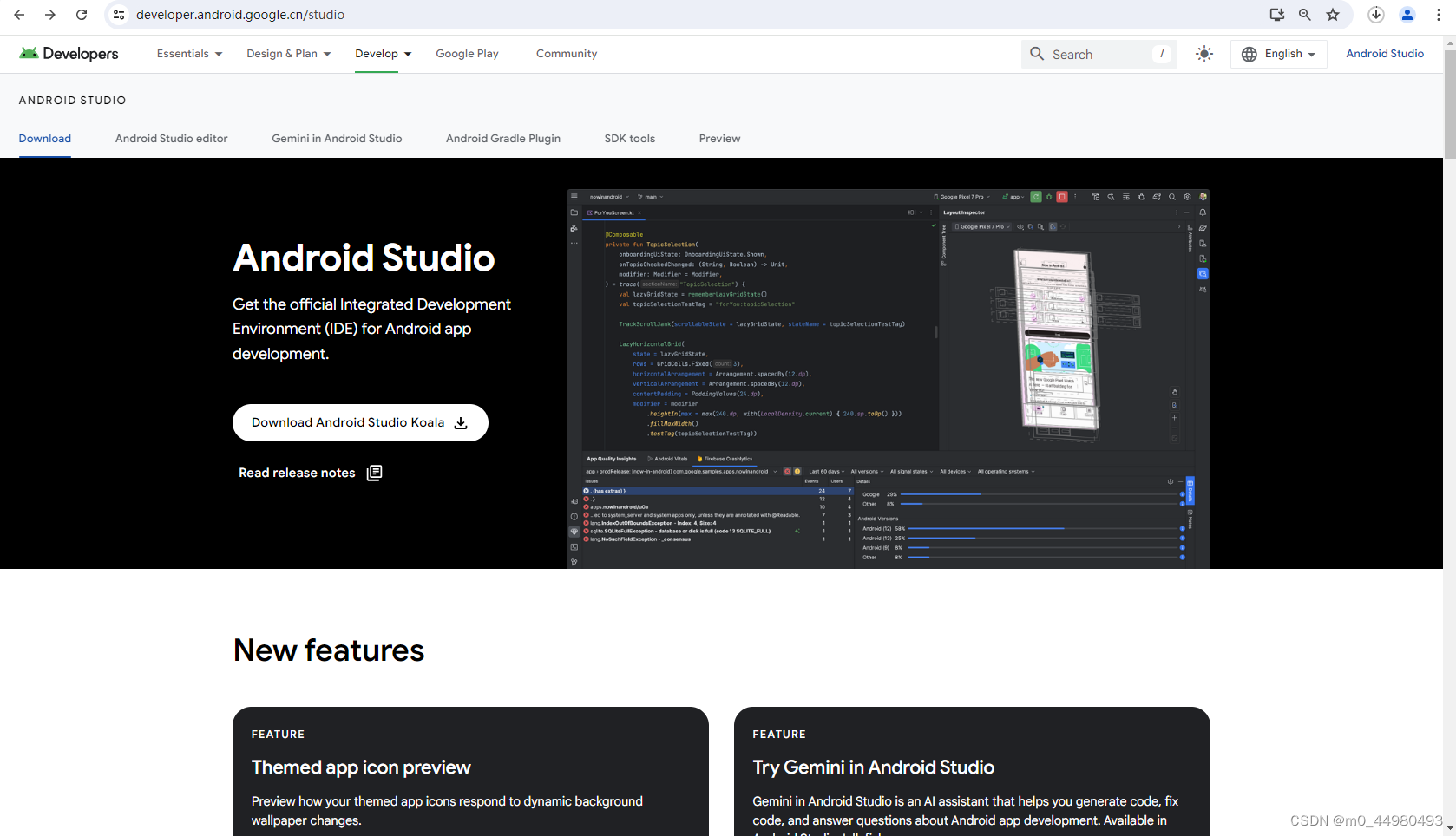The width and height of the screenshot is (1456, 836).
Task: Toggle the light/dark theme sun icon
Action: tap(1204, 54)
